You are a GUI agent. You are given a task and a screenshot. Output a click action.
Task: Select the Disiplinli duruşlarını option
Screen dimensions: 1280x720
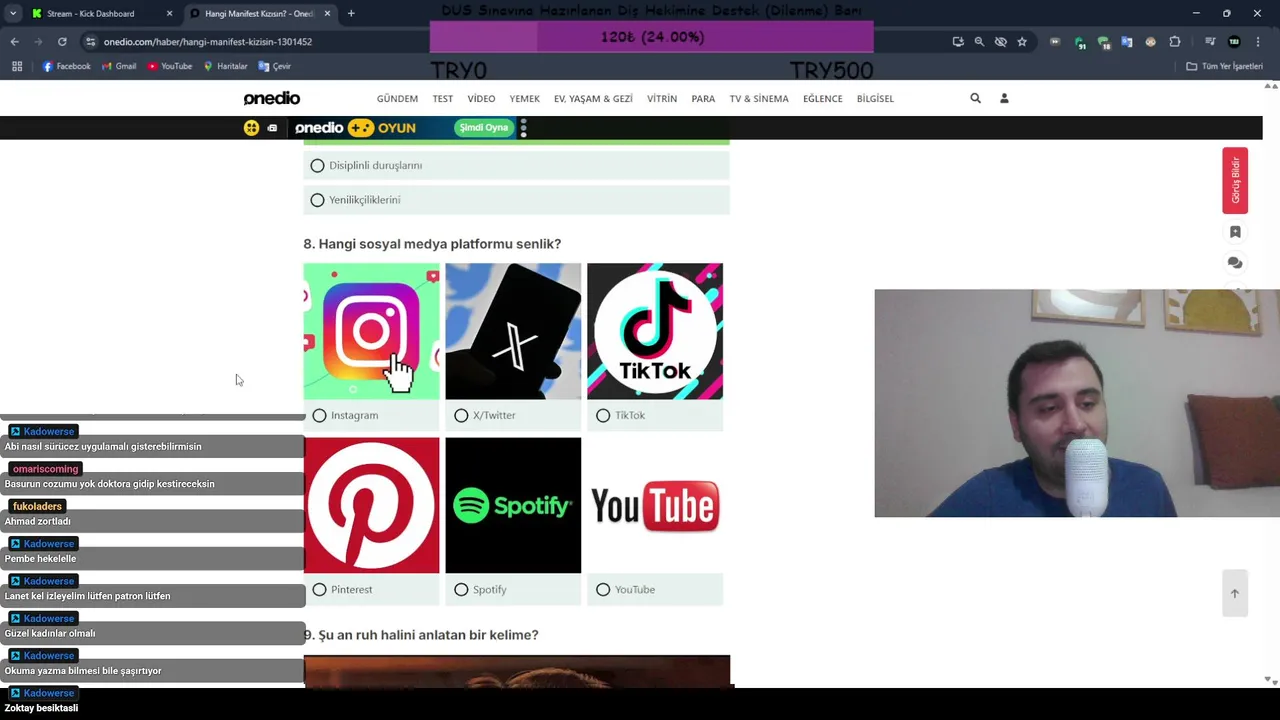pyautogui.click(x=517, y=165)
